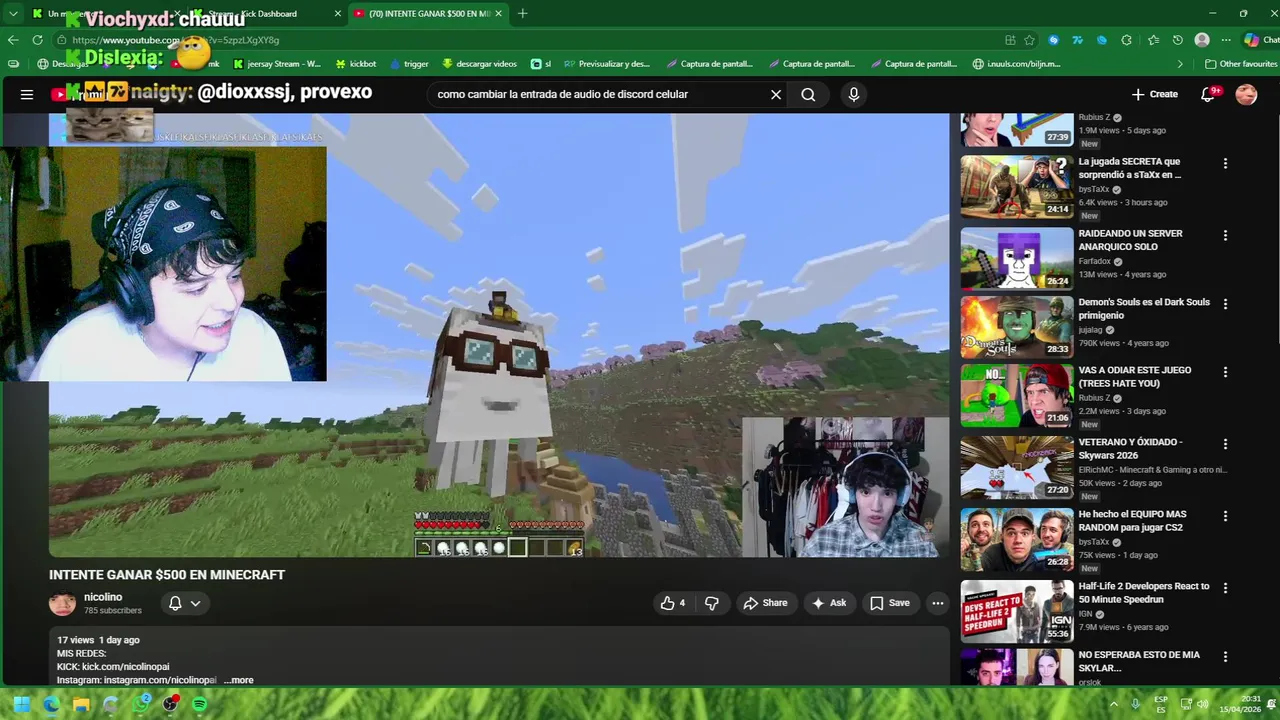Go back in browser history
Image resolution: width=1280 pixels, height=720 pixels.
(13, 40)
